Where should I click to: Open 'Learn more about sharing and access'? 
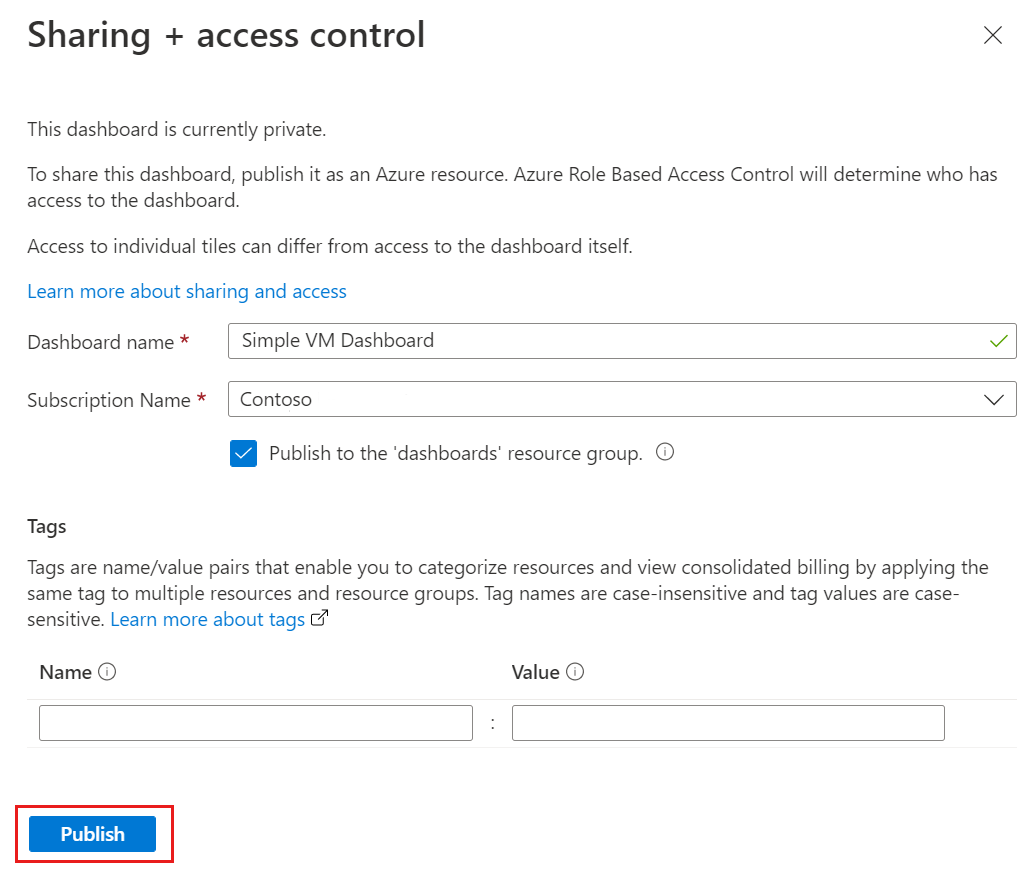tap(187, 291)
